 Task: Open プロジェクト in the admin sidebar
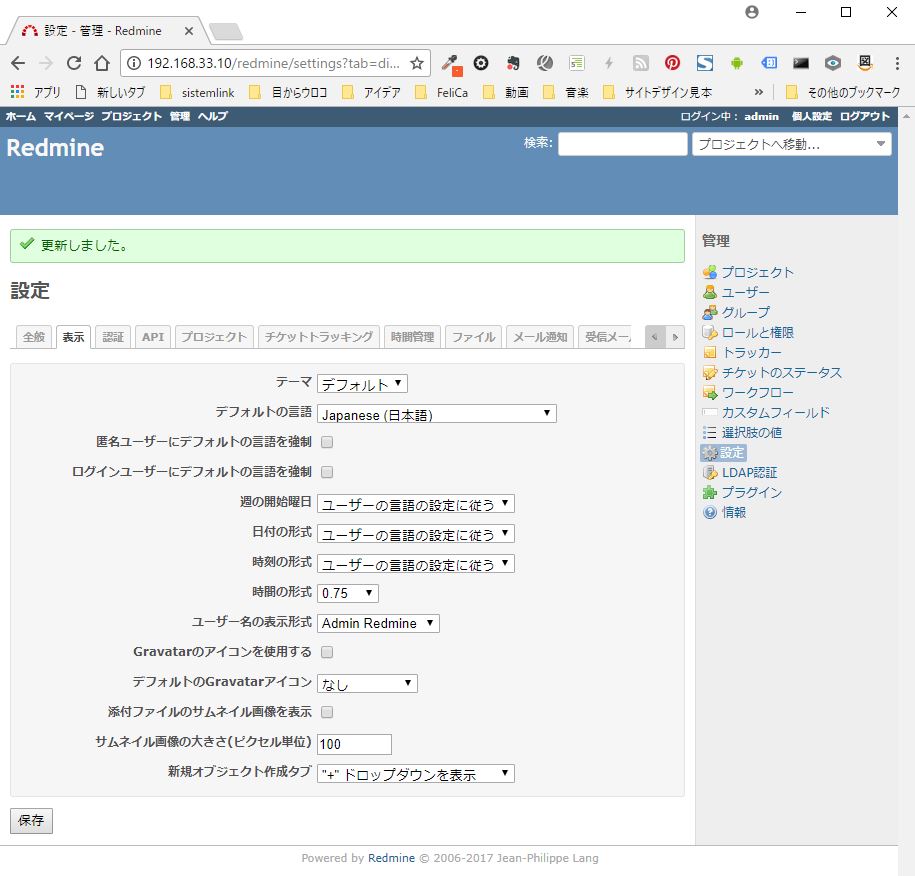(x=757, y=272)
